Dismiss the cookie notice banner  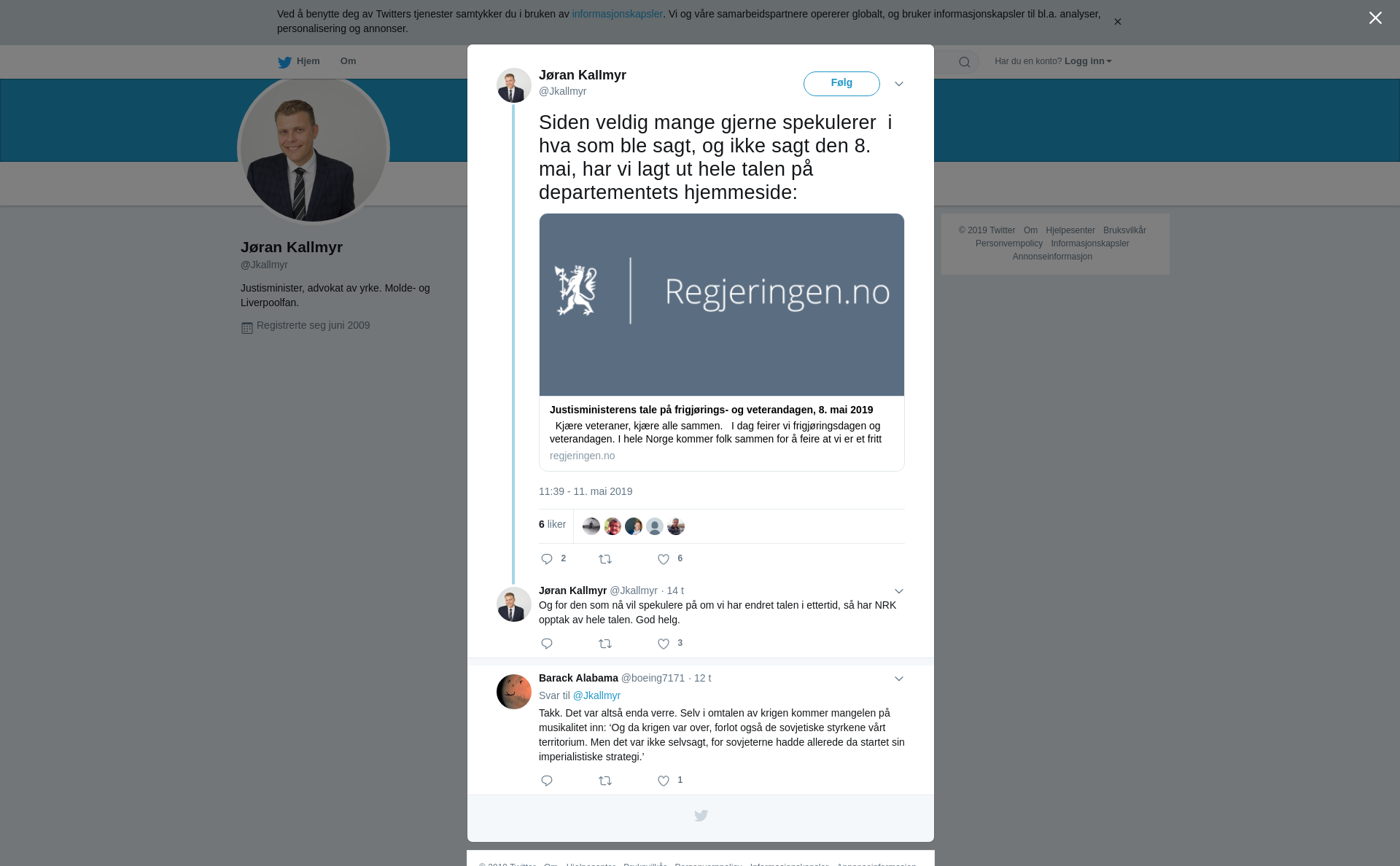click(1117, 22)
